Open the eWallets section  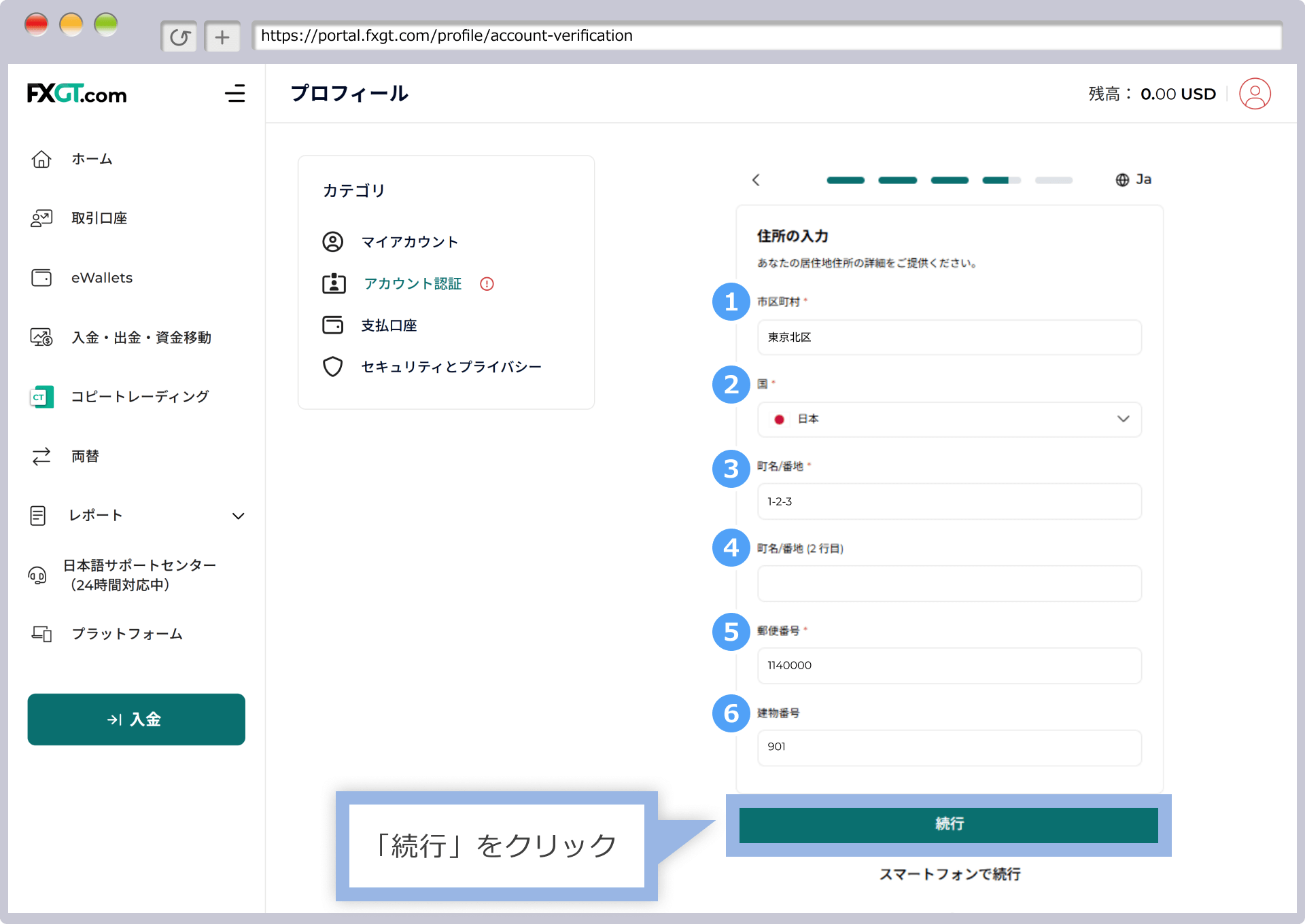[x=41, y=277]
